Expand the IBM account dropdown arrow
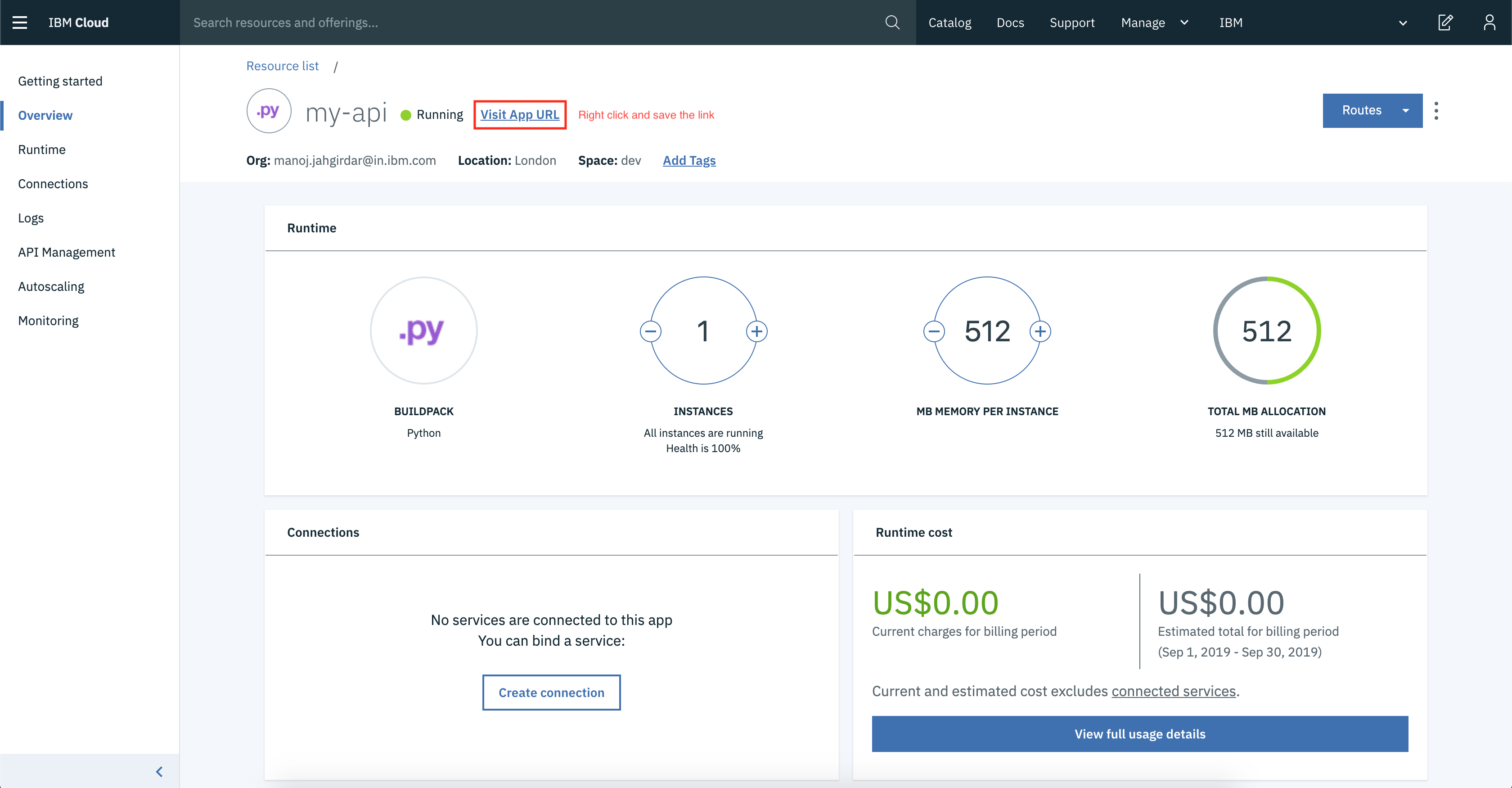The height and width of the screenshot is (788, 1512). pos(1401,22)
